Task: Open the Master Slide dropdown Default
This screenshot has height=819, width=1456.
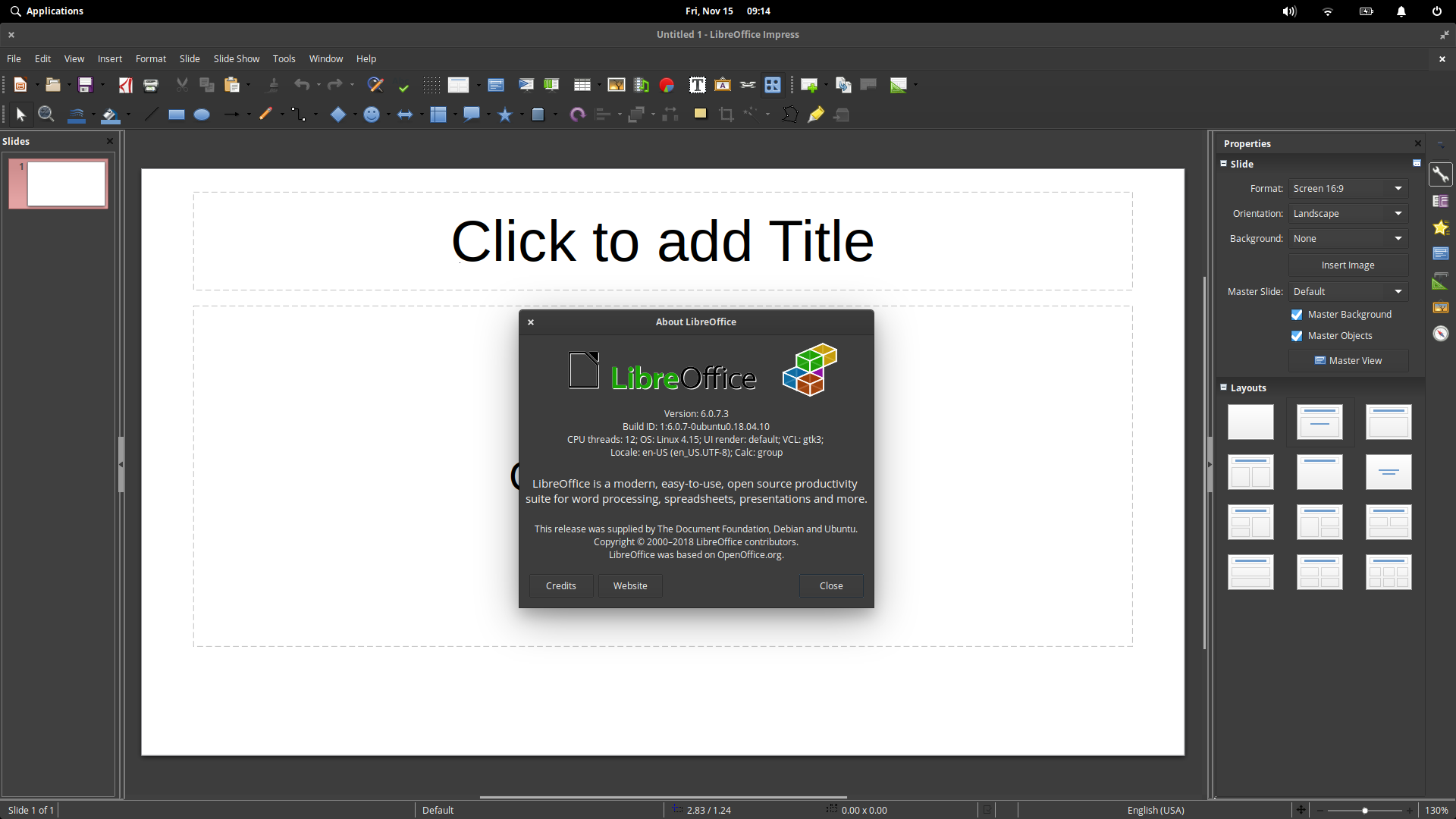Action: [x=1348, y=292]
